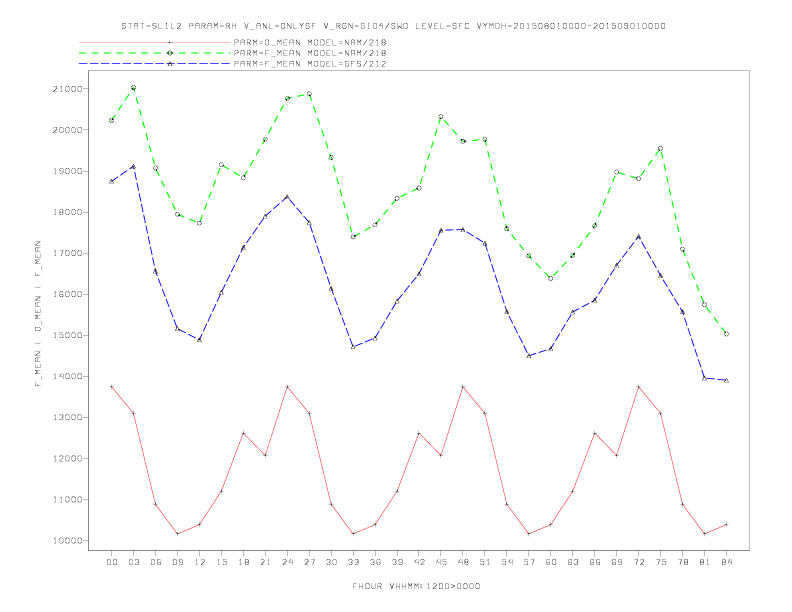This screenshot has width=792, height=612.
Task: Click the 21 forecast hour tick label
Action: point(265,562)
